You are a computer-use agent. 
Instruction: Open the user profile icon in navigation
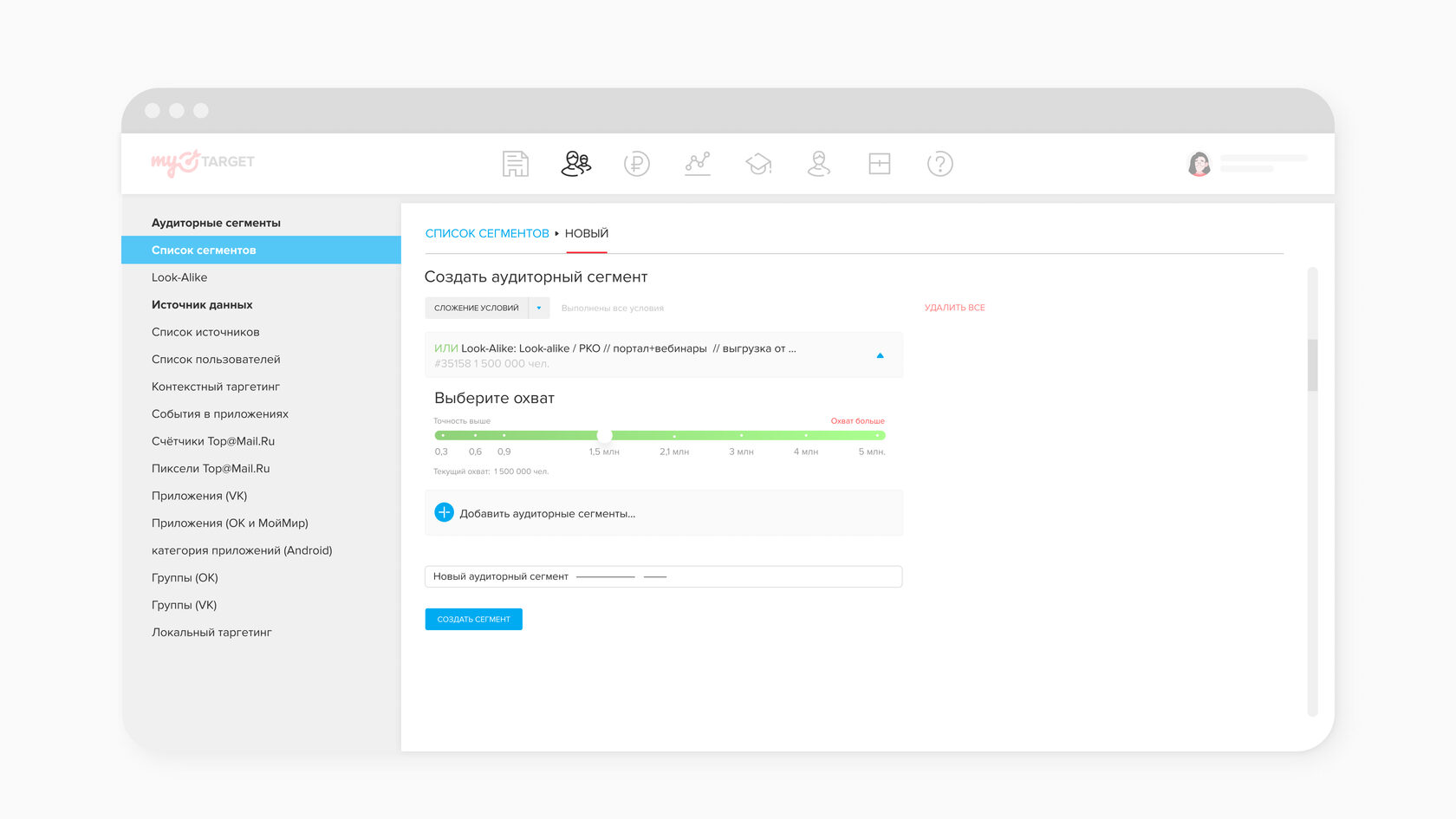click(x=819, y=164)
